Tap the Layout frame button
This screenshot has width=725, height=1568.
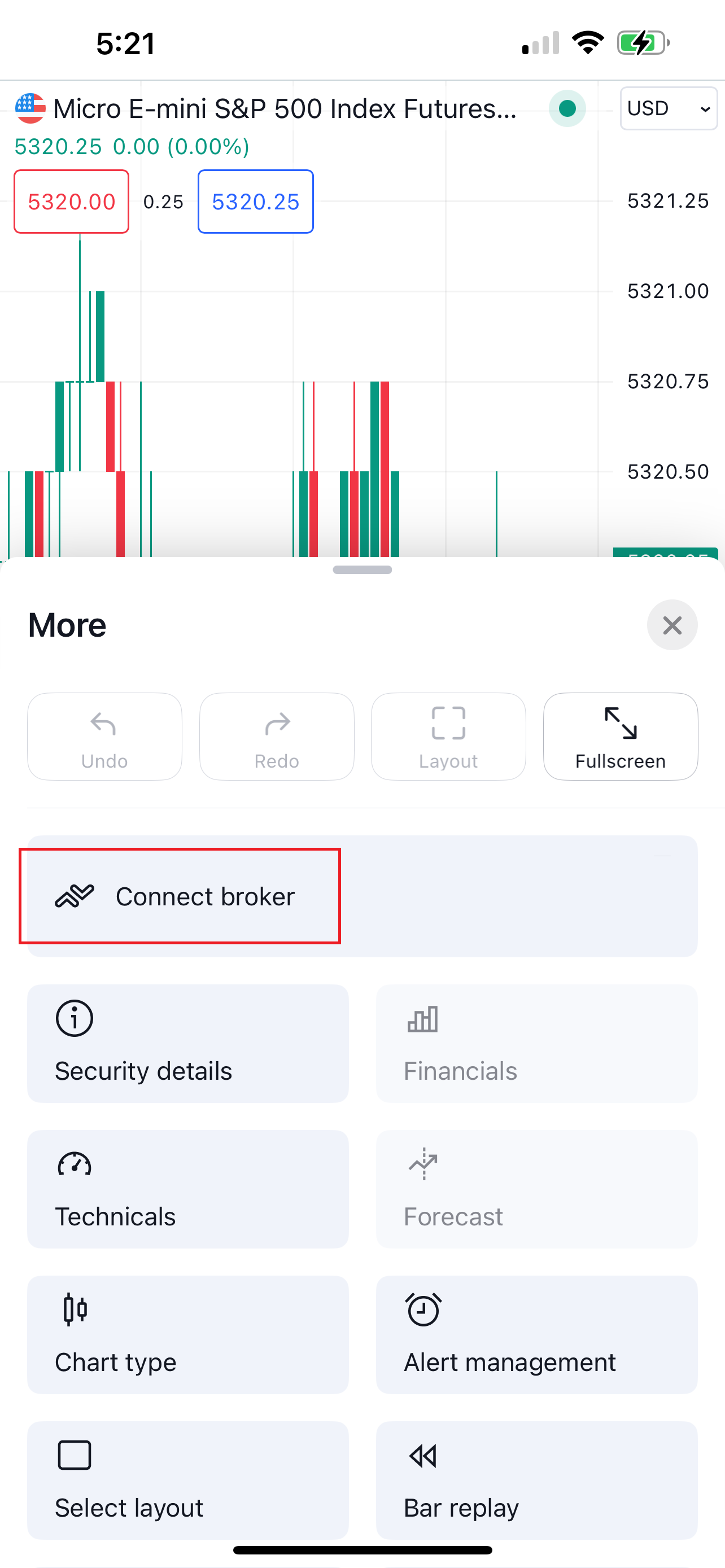pos(449,737)
